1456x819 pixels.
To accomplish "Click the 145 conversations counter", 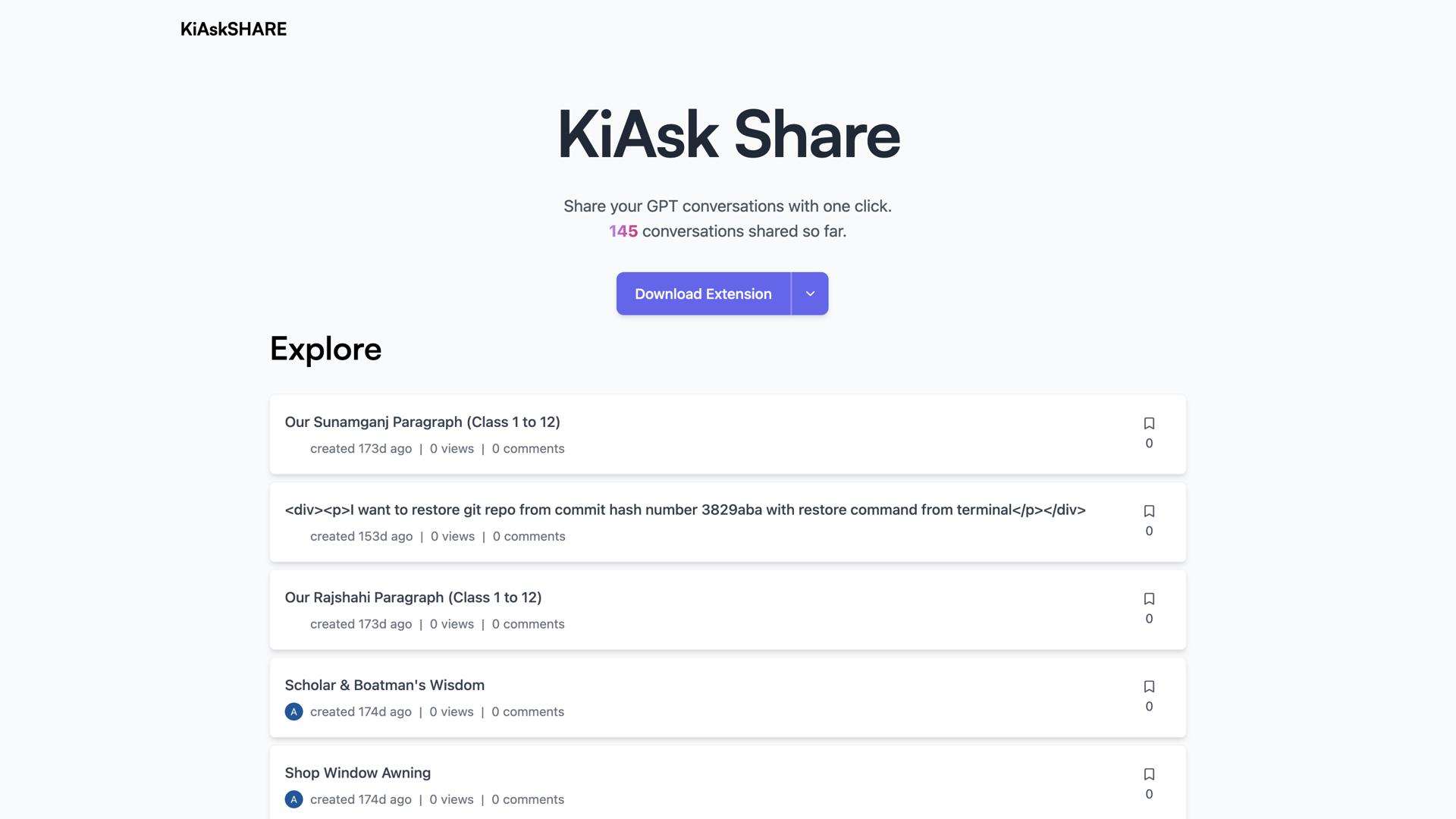I will [x=623, y=231].
